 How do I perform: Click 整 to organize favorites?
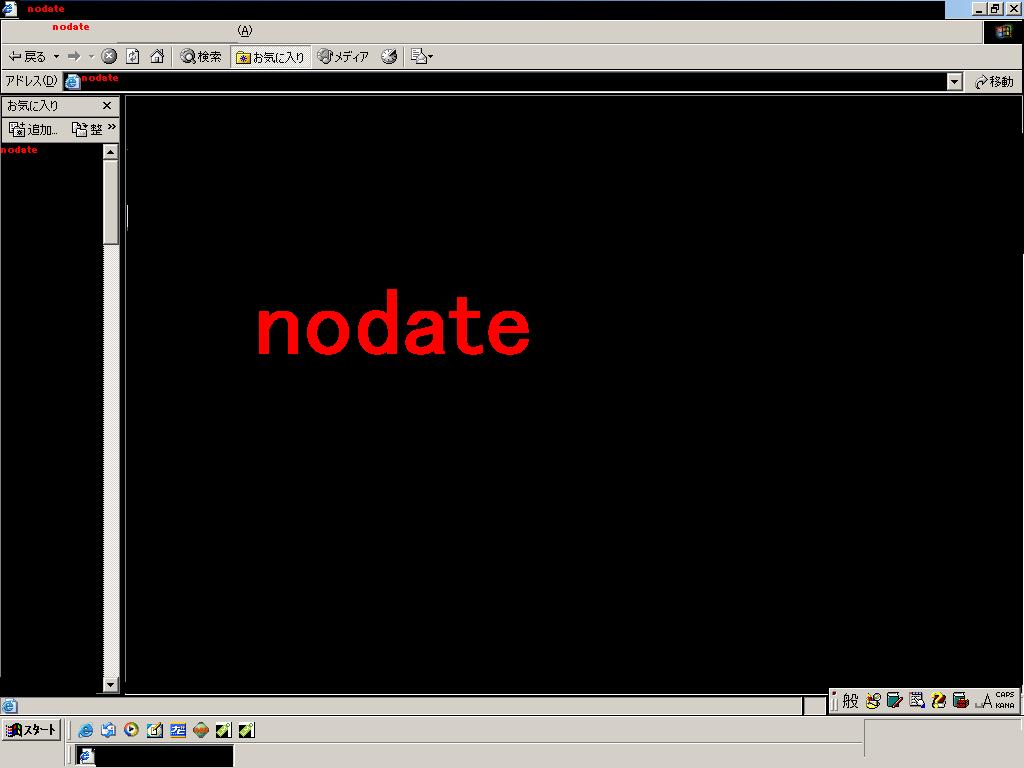pos(88,129)
